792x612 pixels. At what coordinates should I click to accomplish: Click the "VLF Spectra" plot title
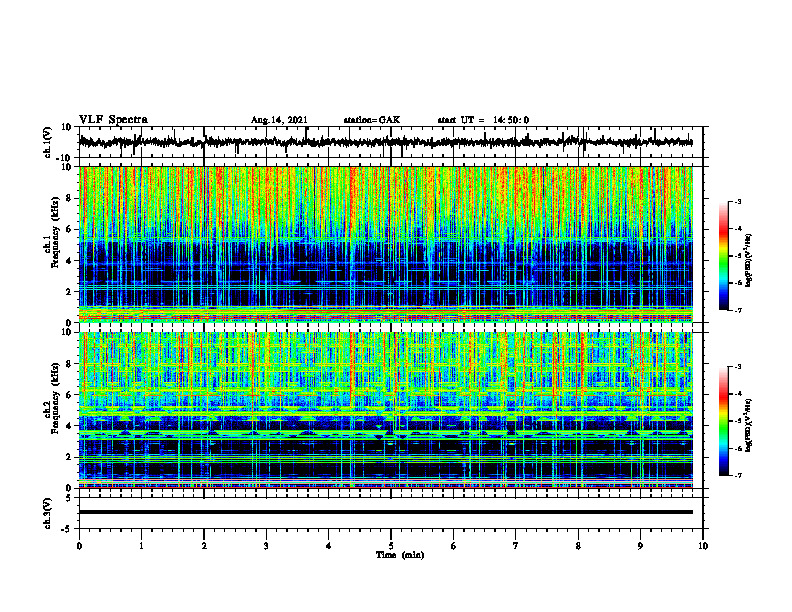click(113, 120)
